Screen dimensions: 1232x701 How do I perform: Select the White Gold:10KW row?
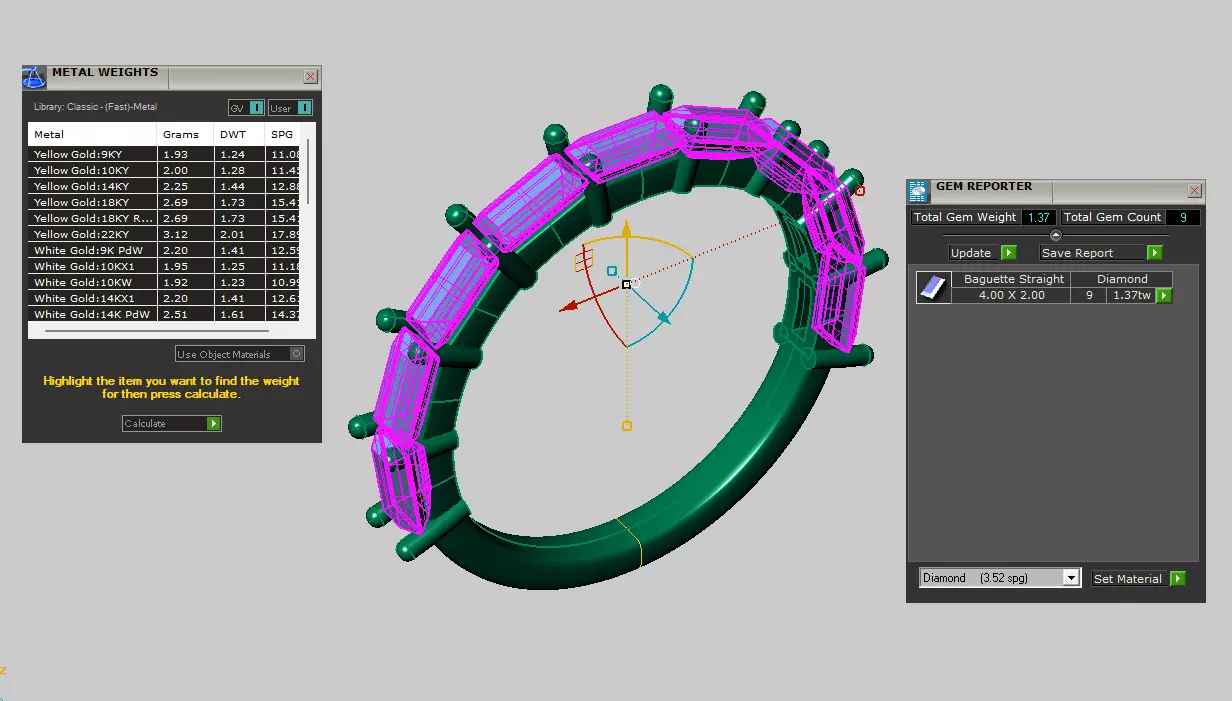coord(164,282)
